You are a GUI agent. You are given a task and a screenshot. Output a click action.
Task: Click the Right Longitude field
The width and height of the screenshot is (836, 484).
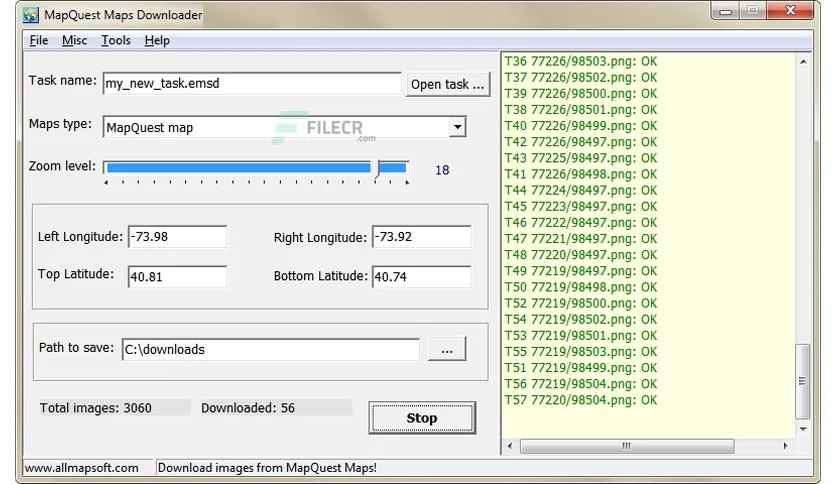pyautogui.click(x=421, y=237)
